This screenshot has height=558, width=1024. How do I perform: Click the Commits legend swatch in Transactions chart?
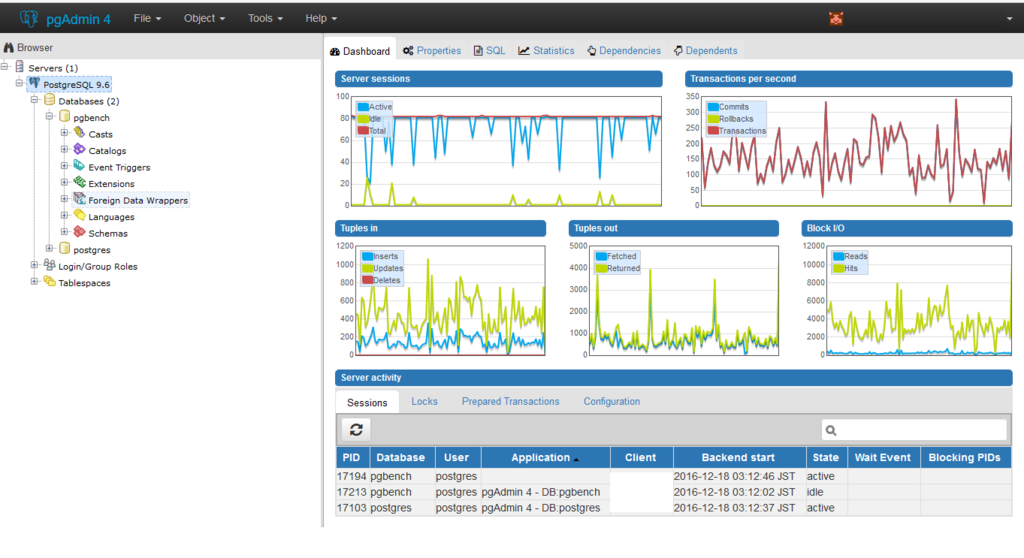(713, 107)
